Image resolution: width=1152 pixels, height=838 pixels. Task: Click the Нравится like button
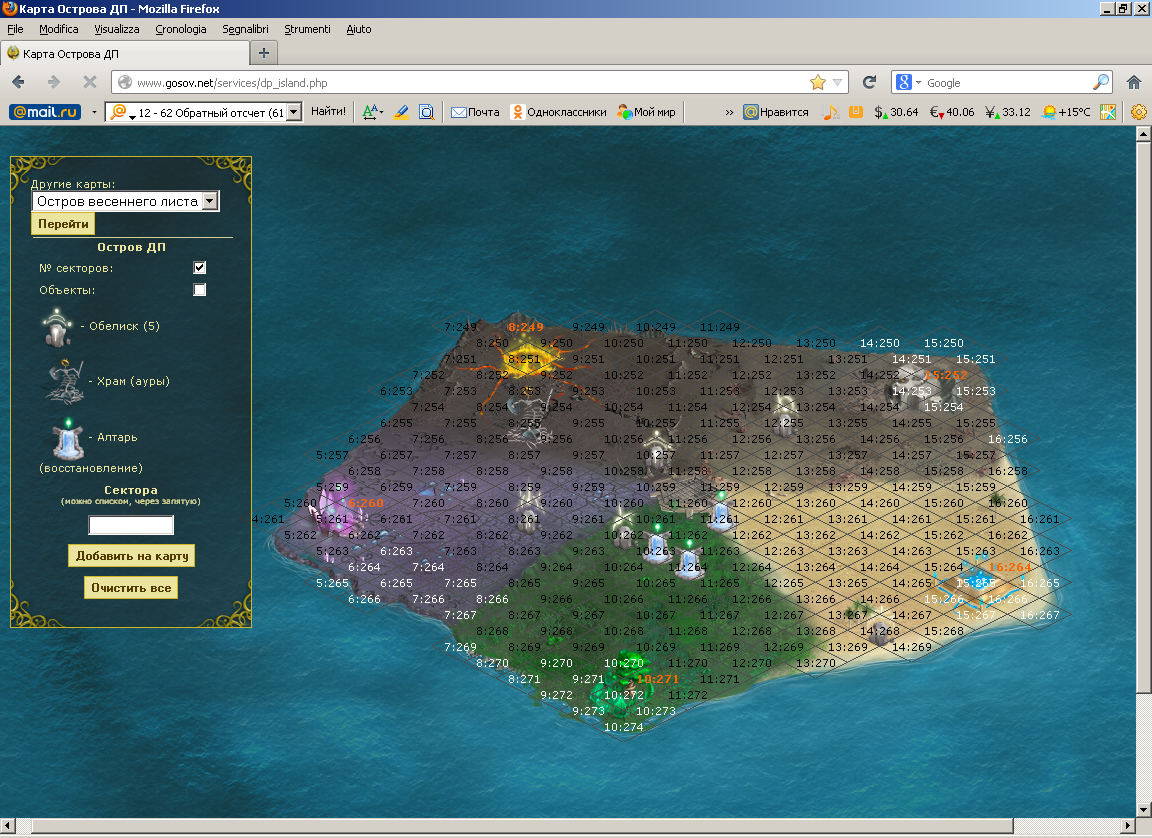coord(776,112)
